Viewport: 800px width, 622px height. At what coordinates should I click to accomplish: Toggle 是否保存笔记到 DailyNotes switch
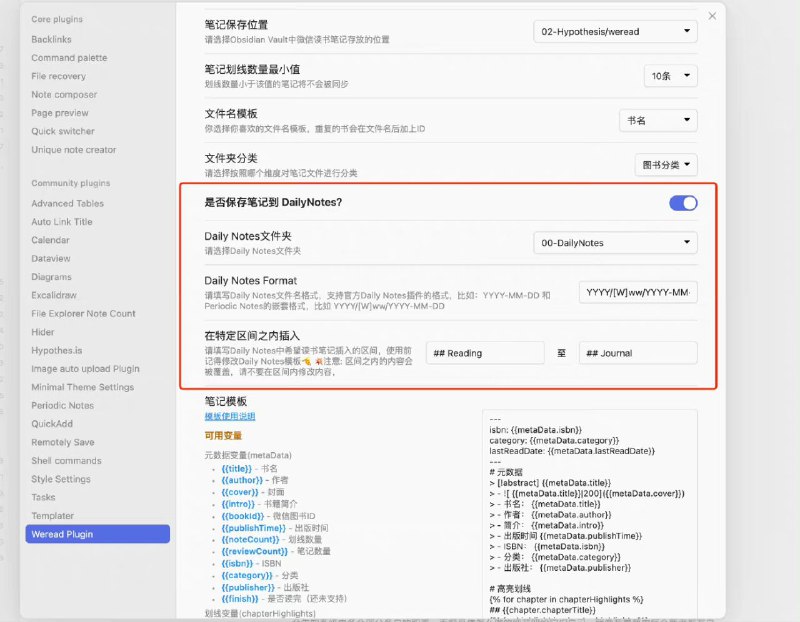click(x=683, y=202)
